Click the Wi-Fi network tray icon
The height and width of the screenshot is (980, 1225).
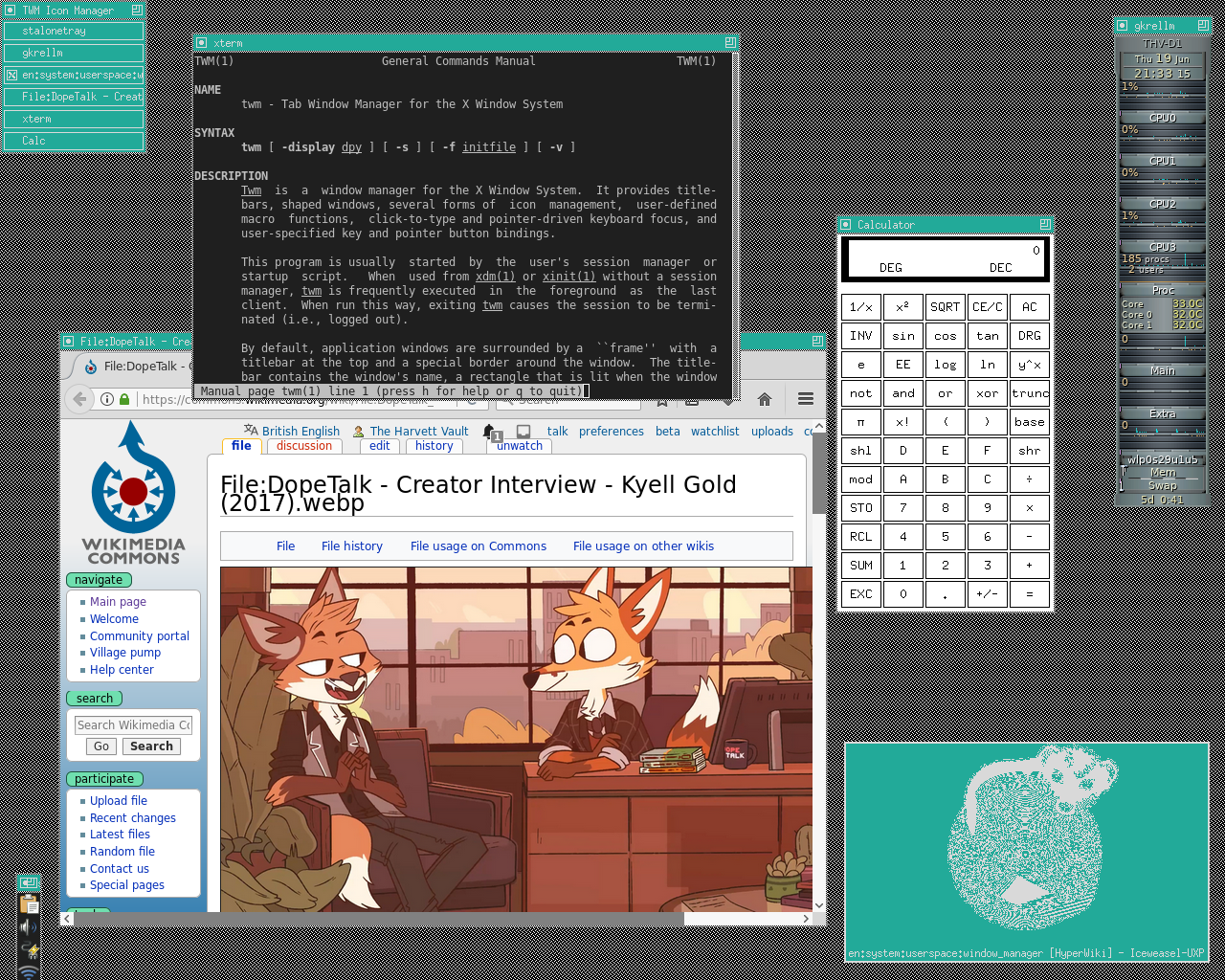(30, 971)
